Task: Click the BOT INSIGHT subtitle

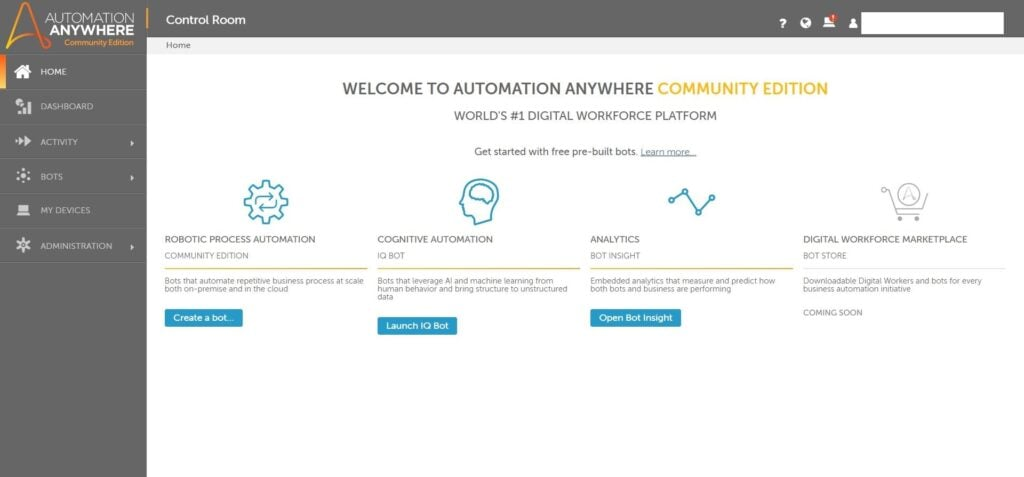Action: point(615,255)
